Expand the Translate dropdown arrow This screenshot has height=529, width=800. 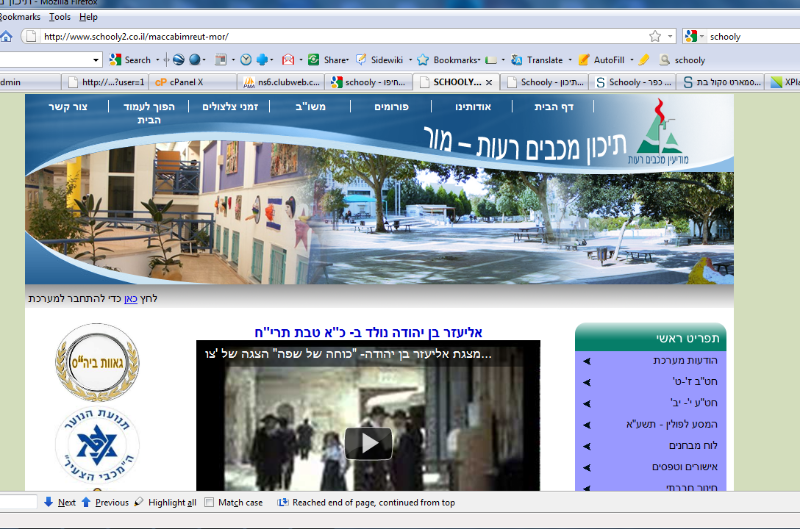(570, 60)
